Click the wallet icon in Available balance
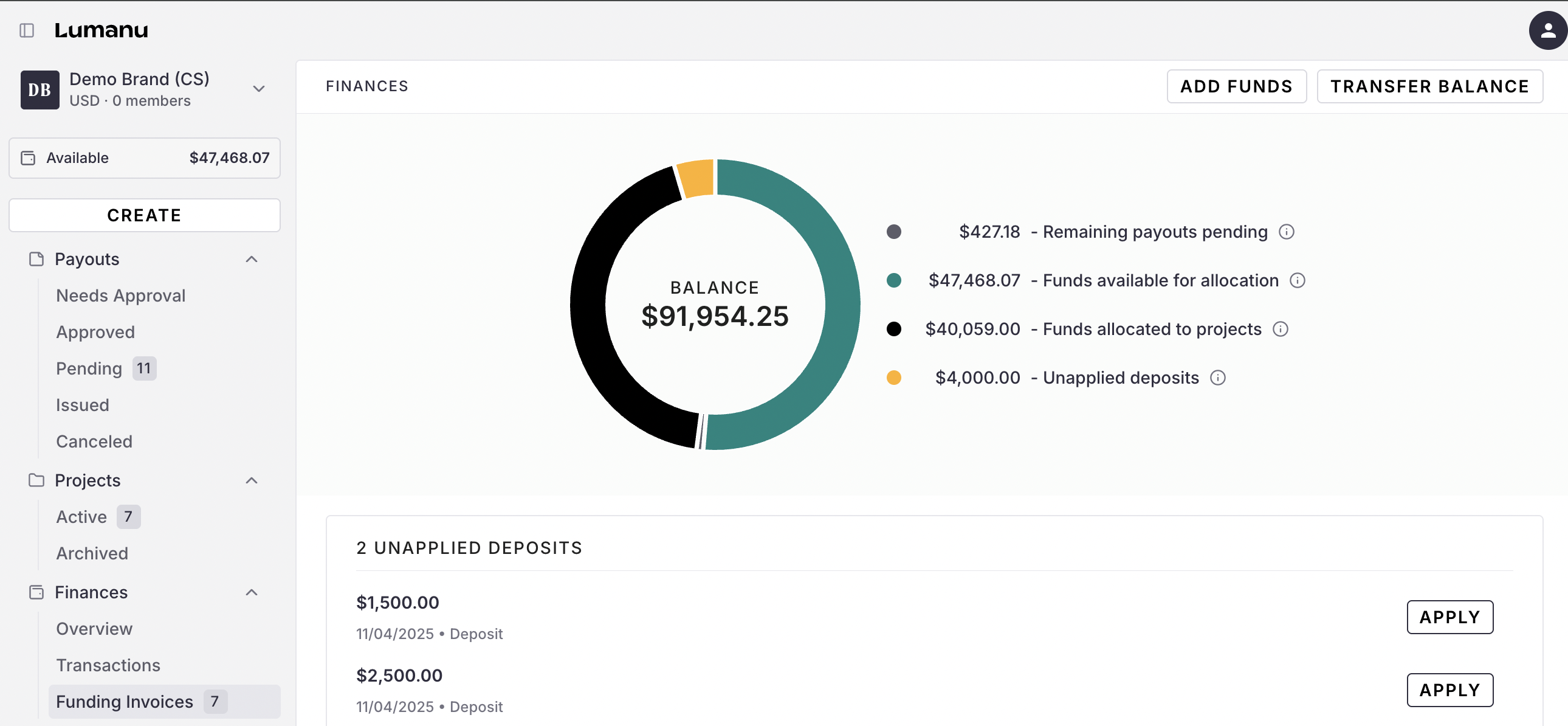Image resolution: width=1568 pixels, height=726 pixels. [x=29, y=158]
